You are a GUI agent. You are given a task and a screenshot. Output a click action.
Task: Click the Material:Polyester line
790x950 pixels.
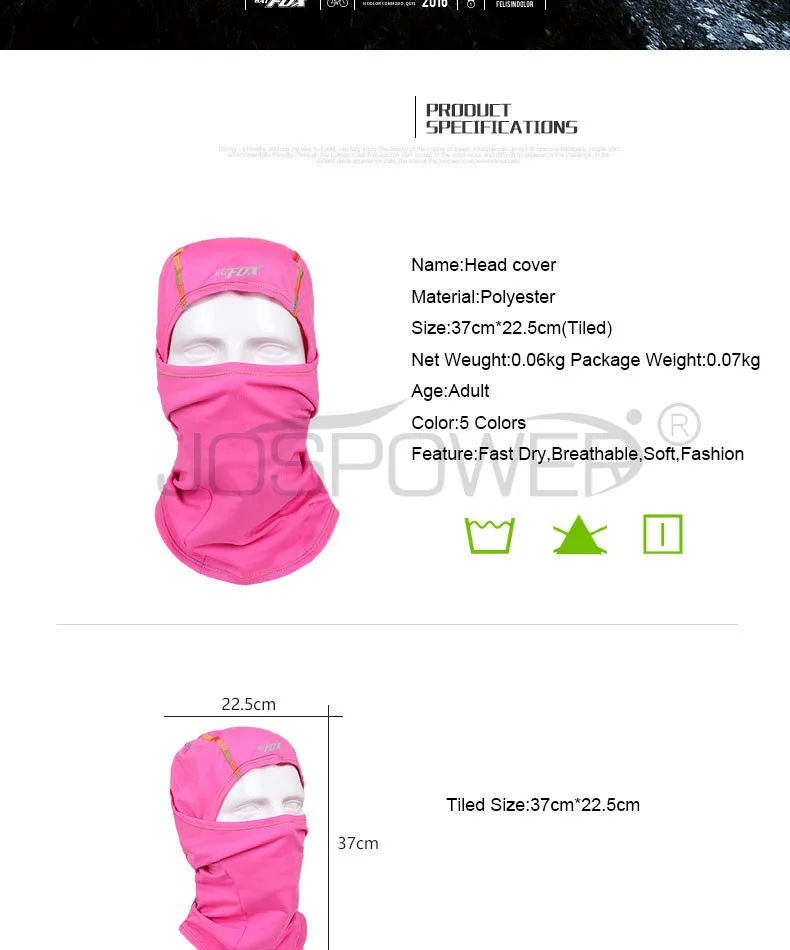pos(483,297)
